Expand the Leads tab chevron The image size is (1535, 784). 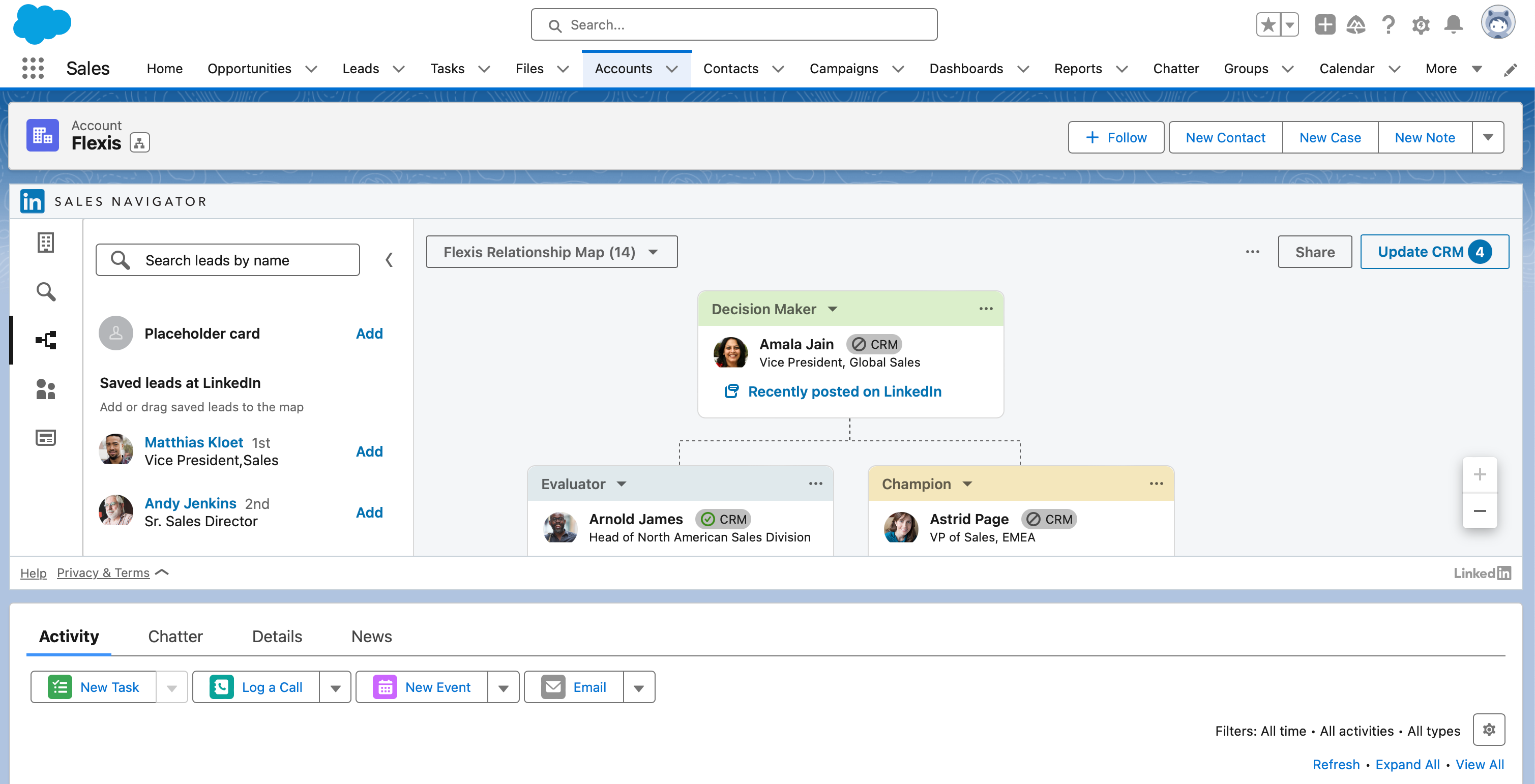(399, 69)
